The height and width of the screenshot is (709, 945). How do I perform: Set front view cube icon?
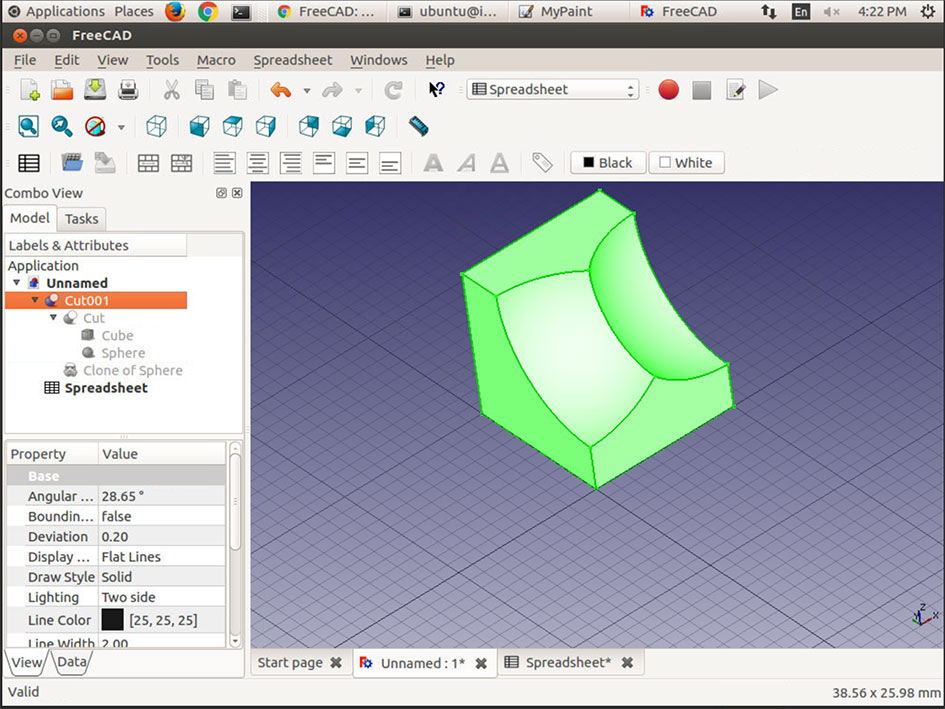tap(199, 127)
